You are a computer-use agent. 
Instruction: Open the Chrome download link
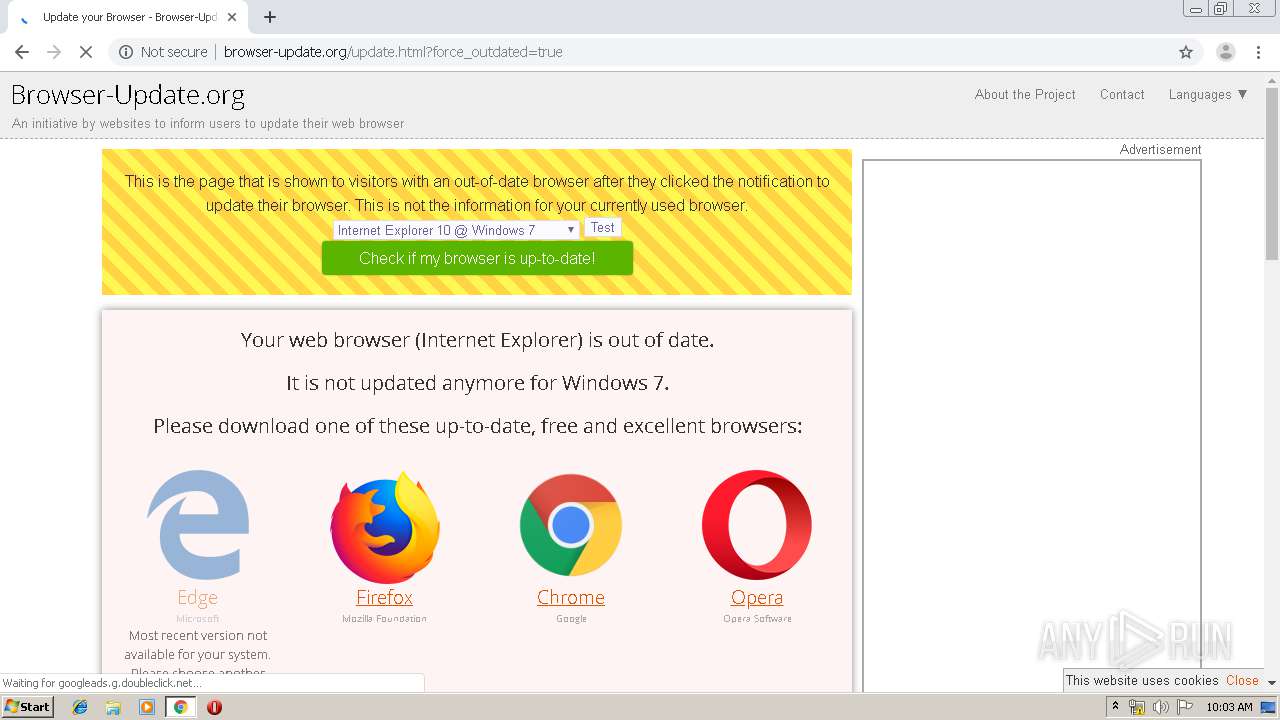(x=571, y=597)
